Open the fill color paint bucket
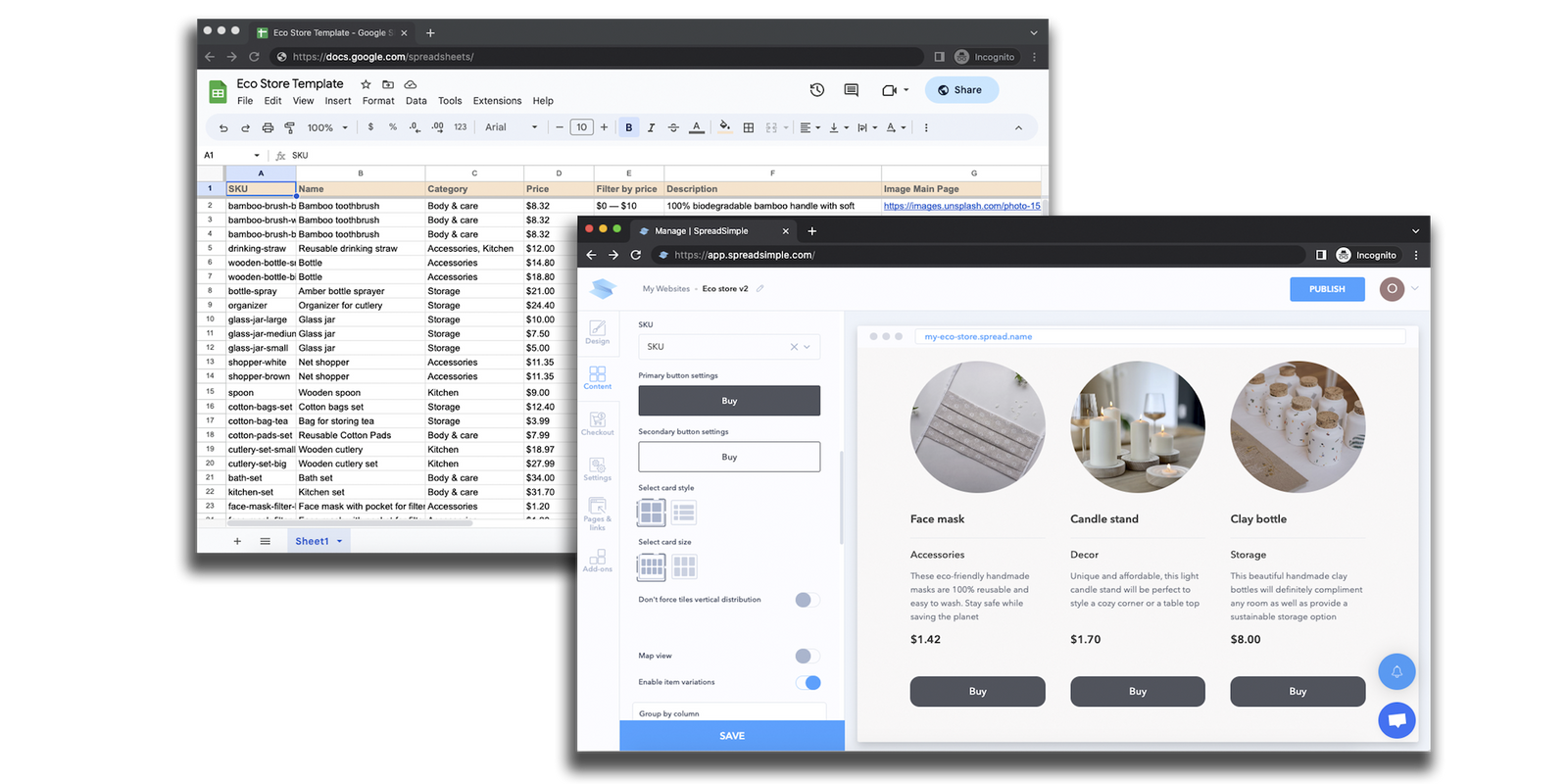The height and width of the screenshot is (784, 1568). click(724, 127)
